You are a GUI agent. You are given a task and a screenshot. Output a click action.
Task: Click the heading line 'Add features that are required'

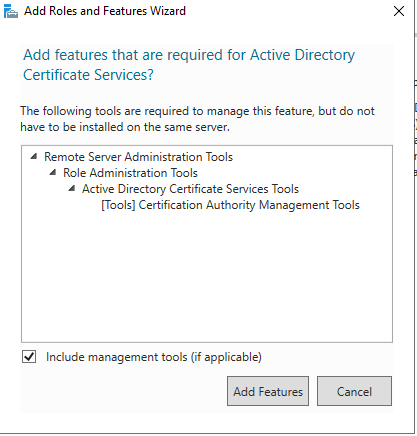click(x=189, y=55)
